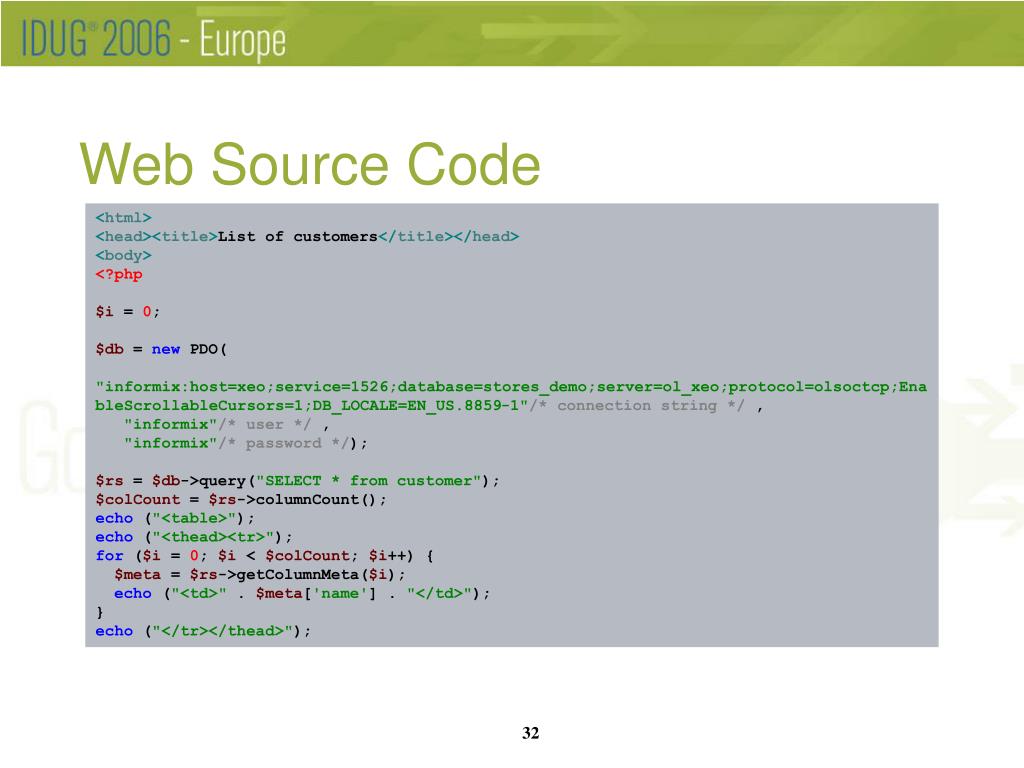Click the 'SELECT * from customer' string
The image size is (1024, 768).
[x=368, y=481]
